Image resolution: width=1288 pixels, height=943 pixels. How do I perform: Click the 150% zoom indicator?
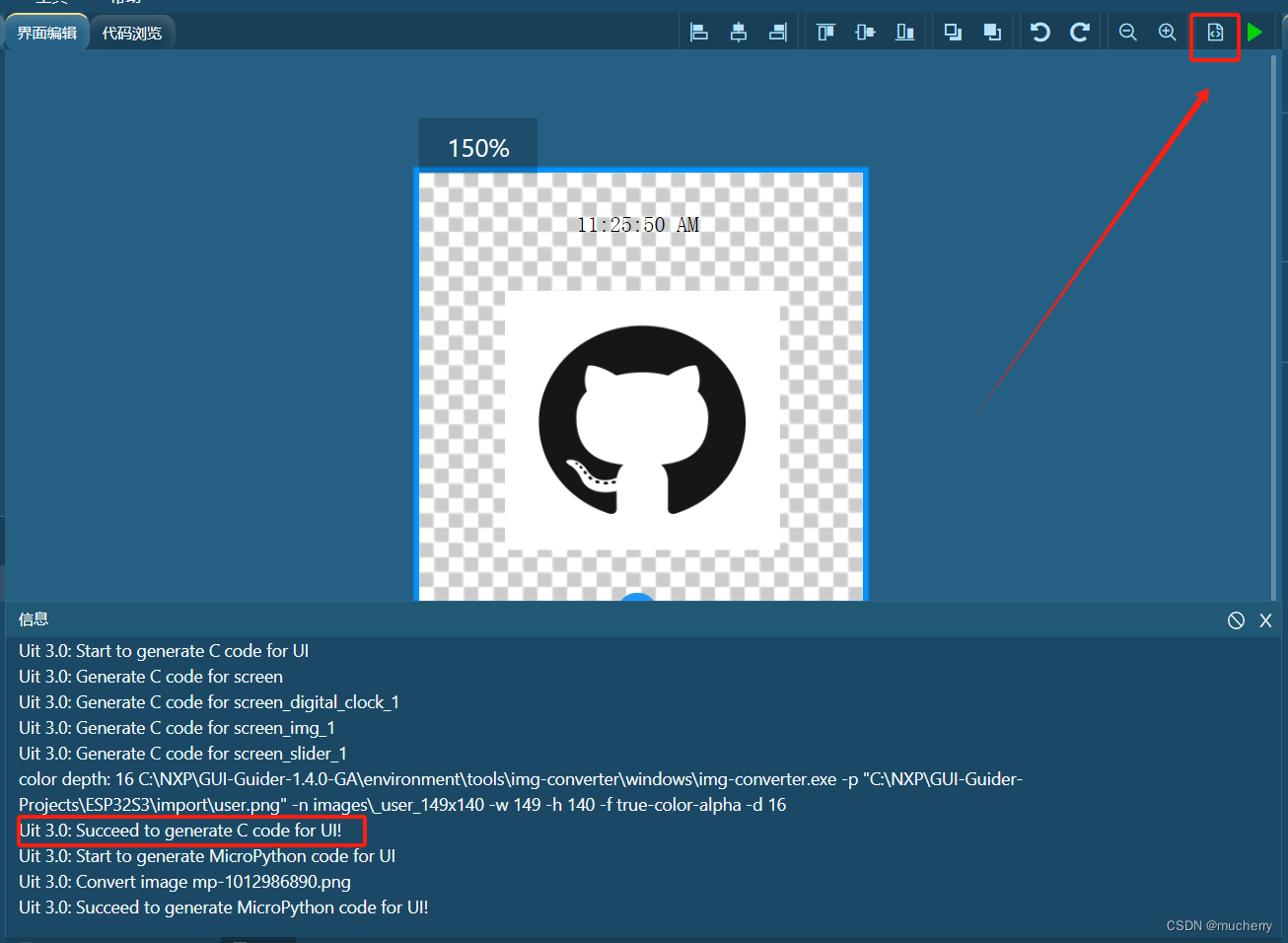(x=478, y=148)
